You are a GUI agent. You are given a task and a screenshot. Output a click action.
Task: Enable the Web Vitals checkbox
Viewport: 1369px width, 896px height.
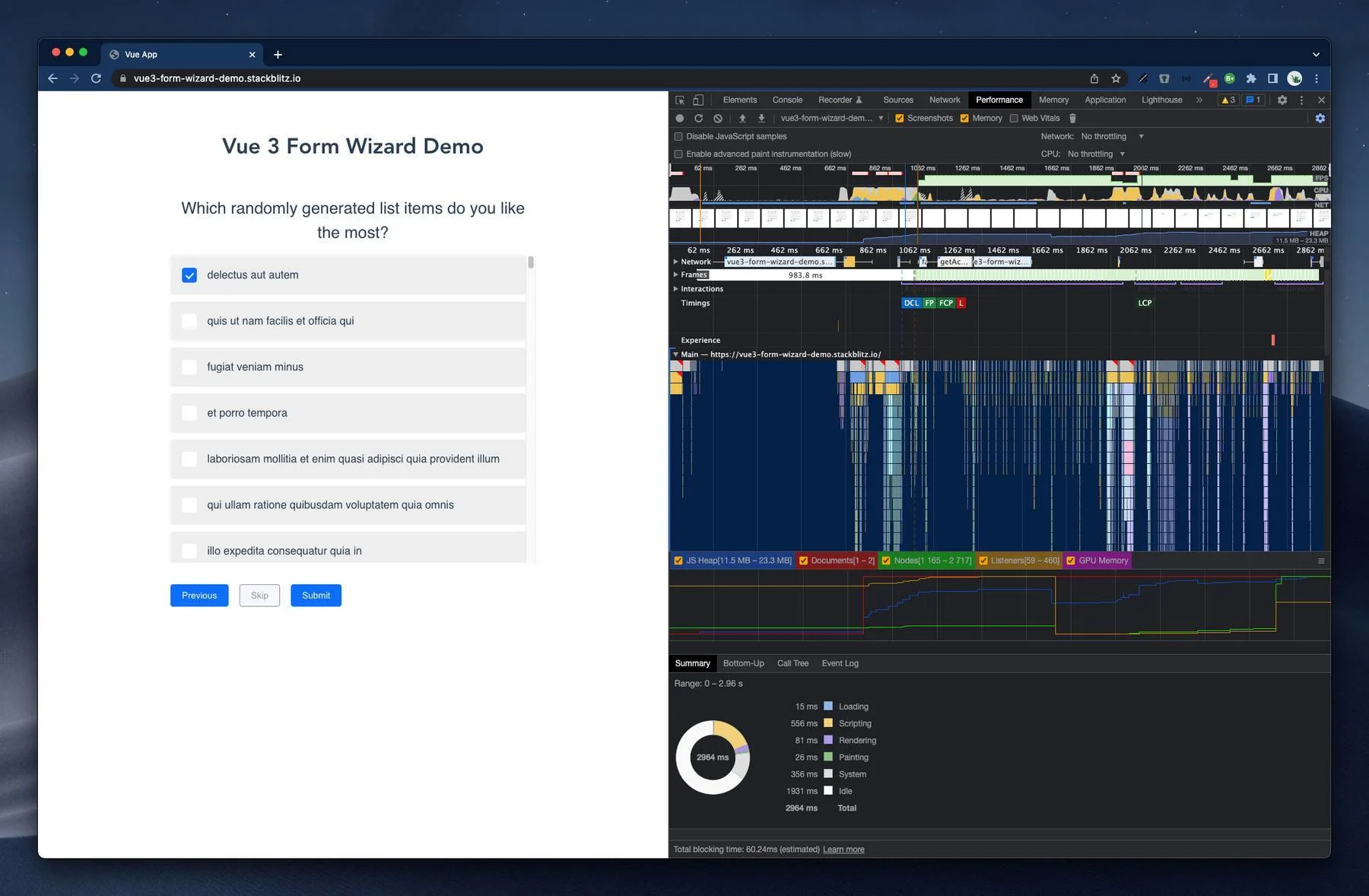(x=1014, y=119)
